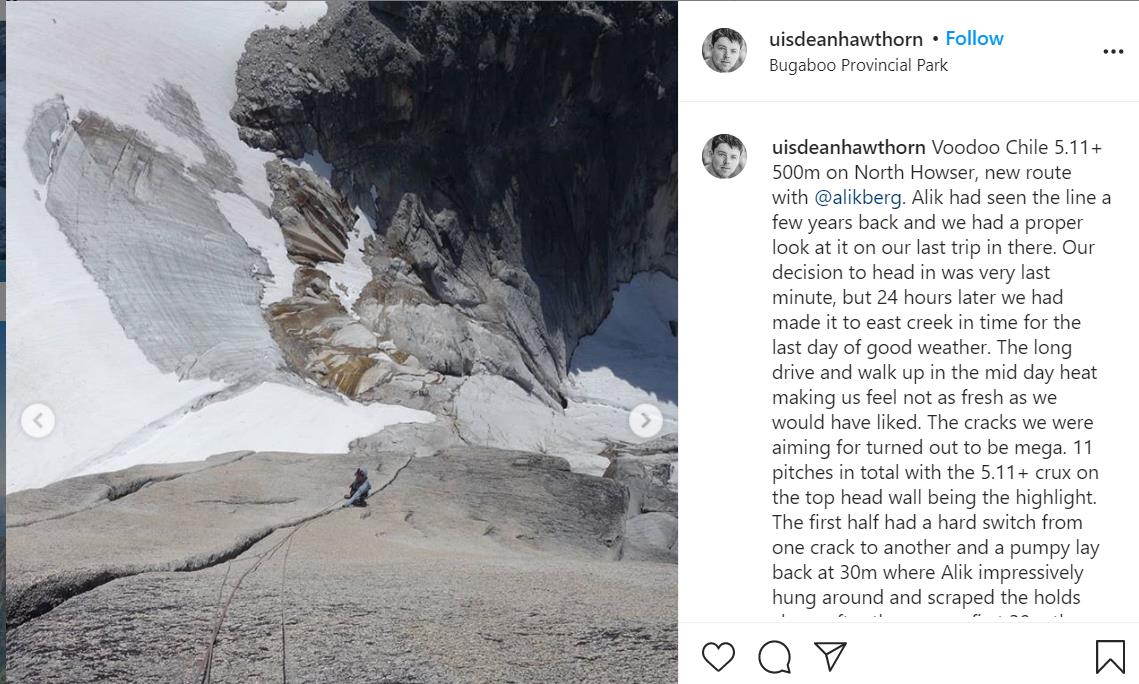Open the Bugaboo Provincial Park location page
The height and width of the screenshot is (684, 1139).
coord(858,64)
